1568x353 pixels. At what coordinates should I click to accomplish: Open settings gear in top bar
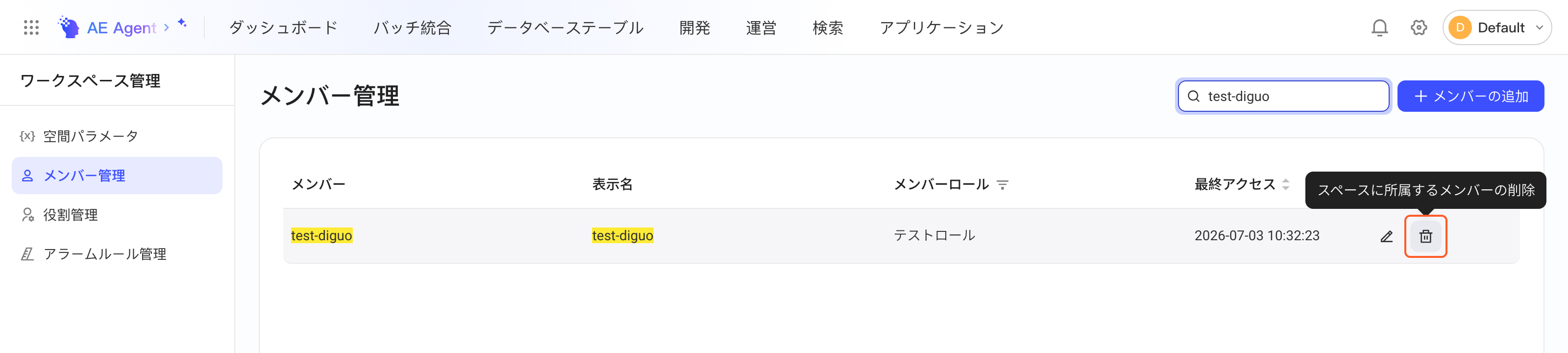click(x=1419, y=27)
